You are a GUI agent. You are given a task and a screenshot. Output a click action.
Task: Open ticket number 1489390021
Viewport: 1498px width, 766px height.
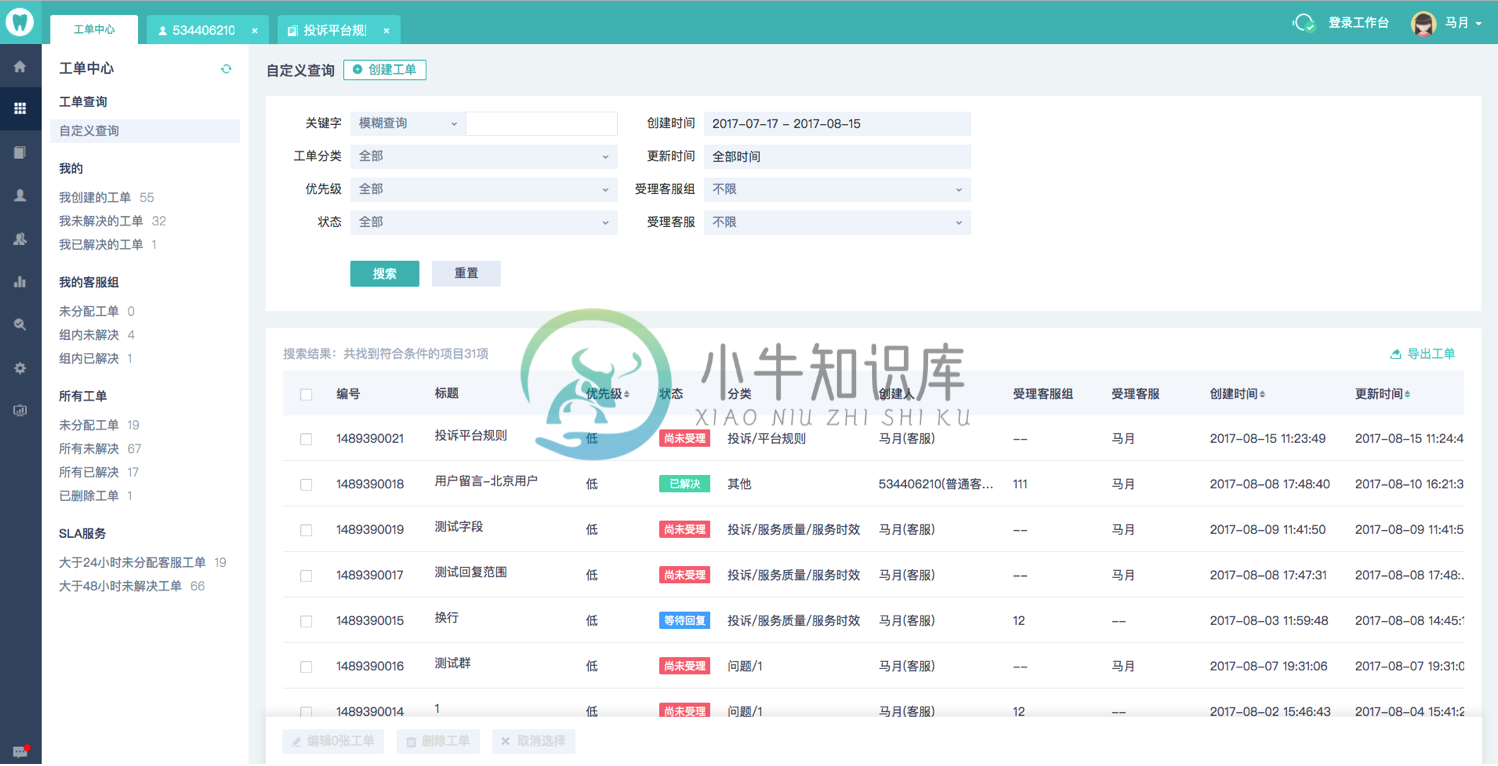(370, 439)
